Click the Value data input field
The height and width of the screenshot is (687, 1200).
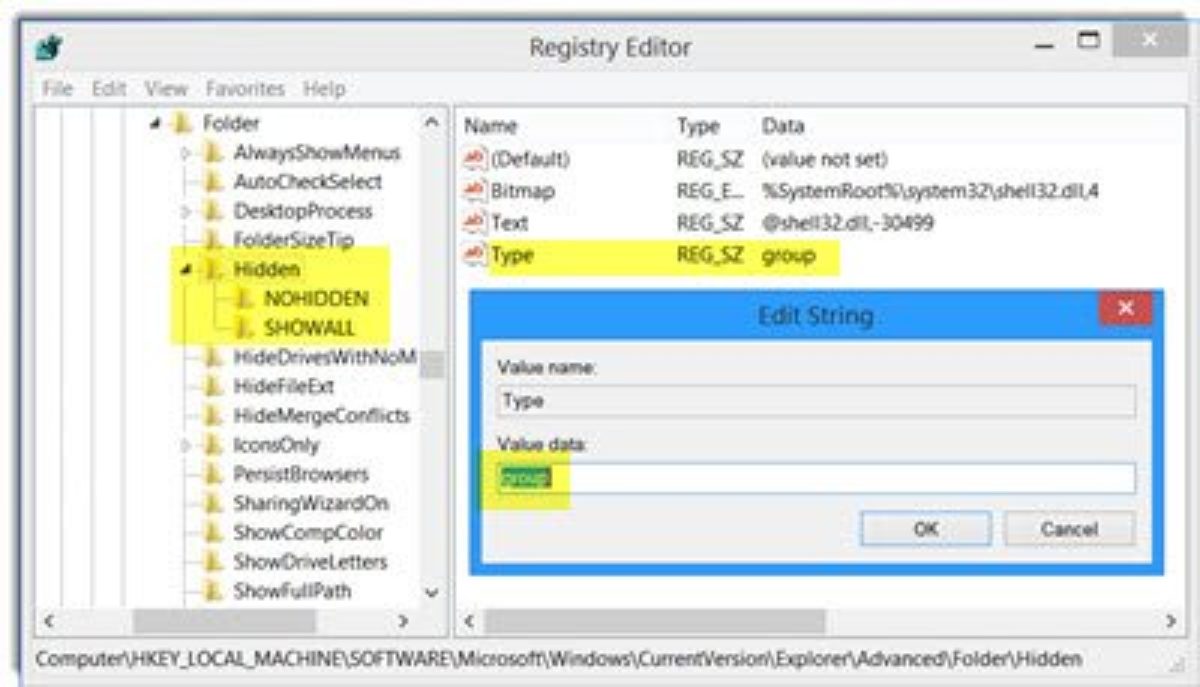coord(815,478)
